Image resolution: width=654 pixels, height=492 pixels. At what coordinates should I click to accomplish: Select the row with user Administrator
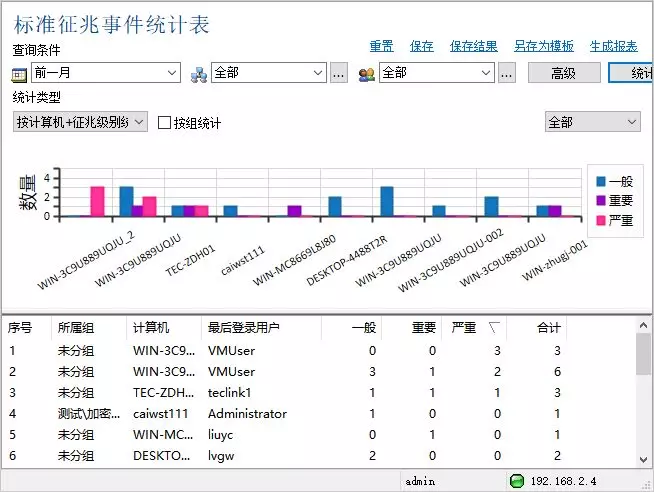[286, 414]
